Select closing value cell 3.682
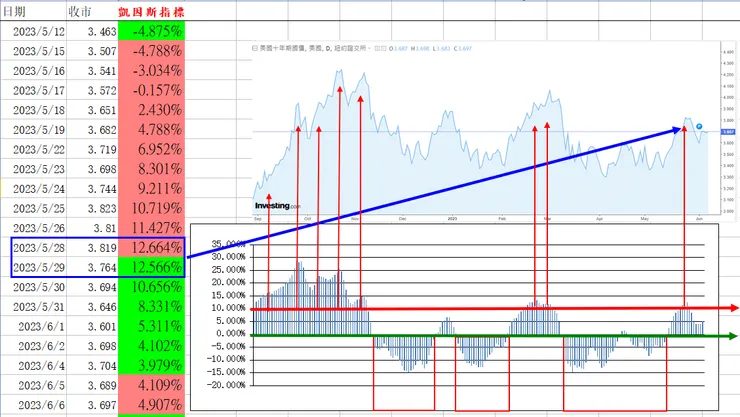The image size is (740, 417). pos(92,130)
